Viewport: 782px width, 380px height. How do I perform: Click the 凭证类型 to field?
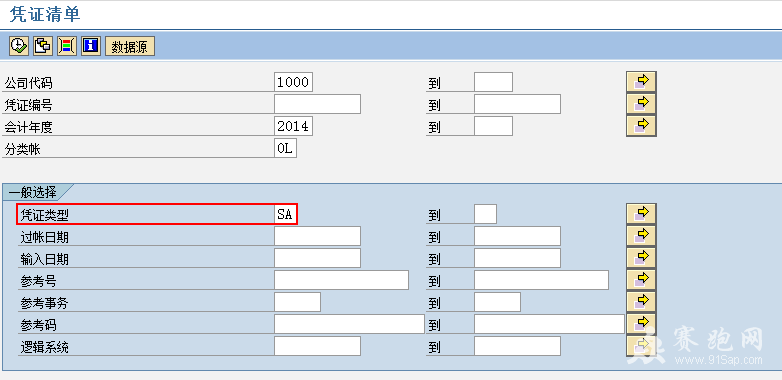[x=485, y=214]
